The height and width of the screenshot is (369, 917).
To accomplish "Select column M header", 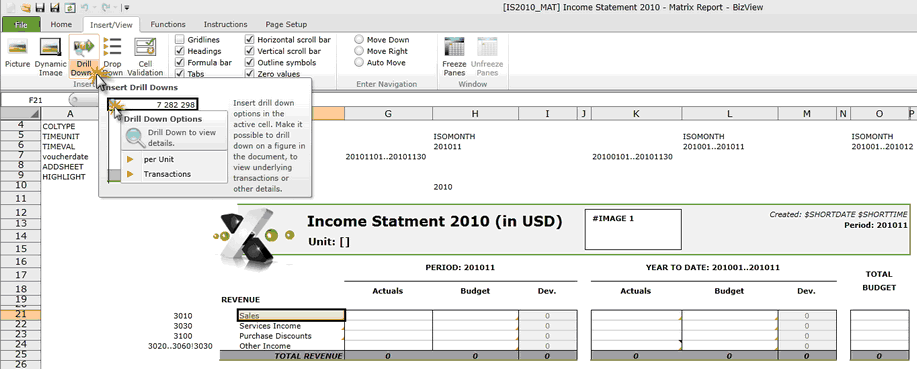I will click(806, 113).
